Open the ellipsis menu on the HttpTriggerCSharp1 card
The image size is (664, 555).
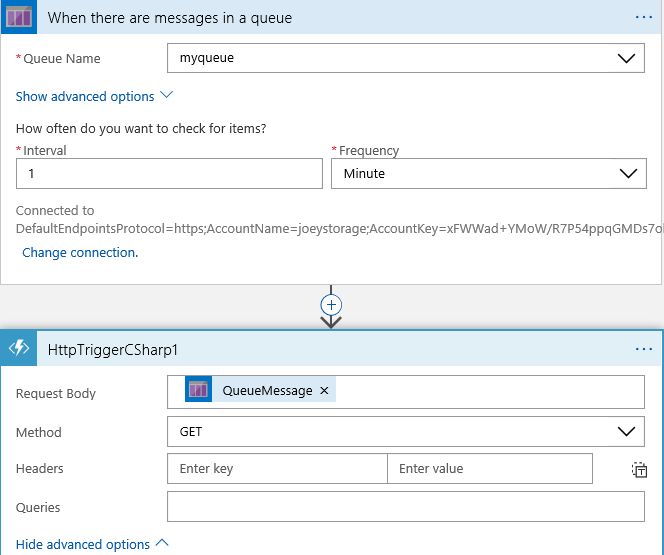pos(644,349)
